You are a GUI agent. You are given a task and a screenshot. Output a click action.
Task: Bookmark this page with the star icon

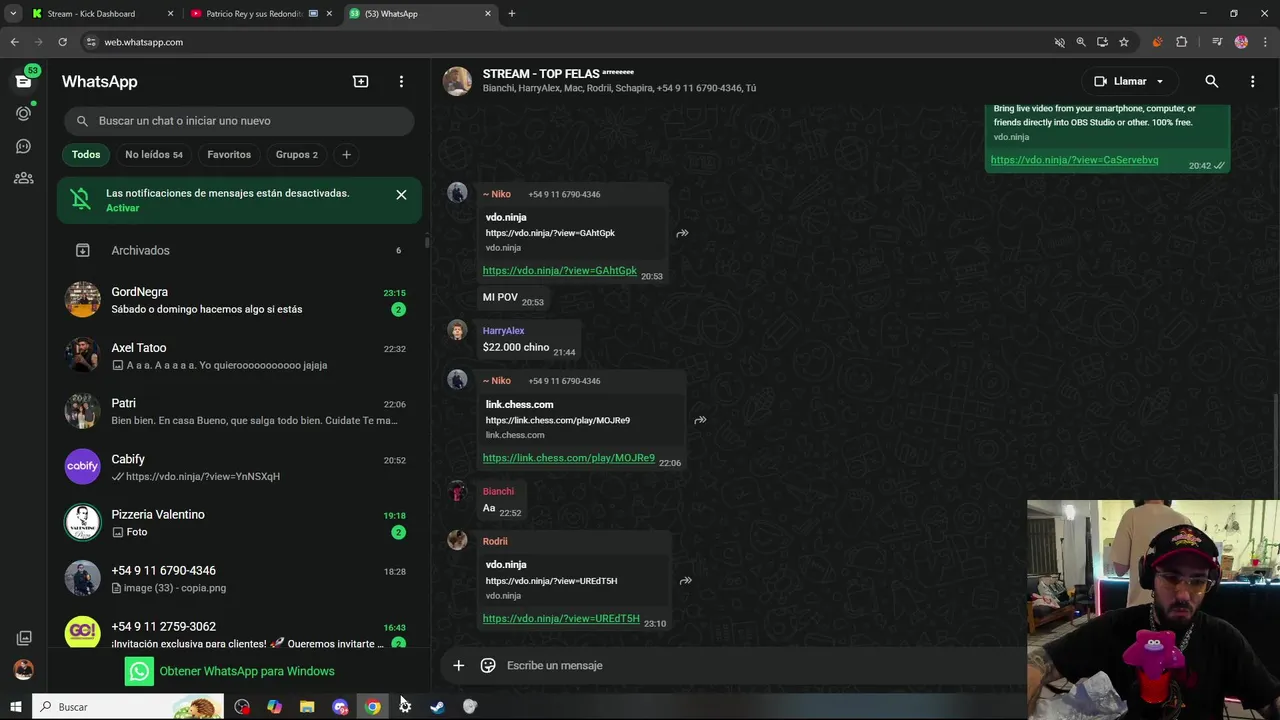tap(1124, 42)
